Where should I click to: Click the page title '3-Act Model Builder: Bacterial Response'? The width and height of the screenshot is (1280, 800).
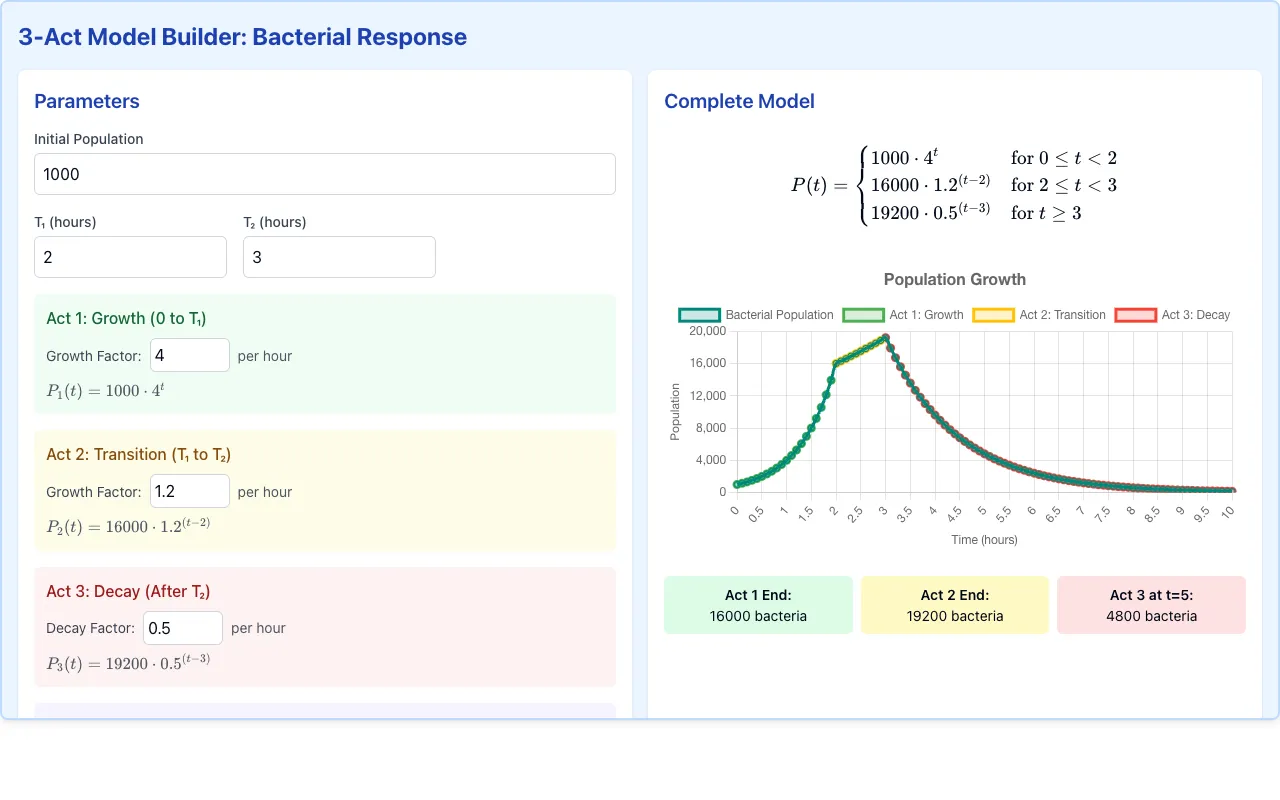(243, 37)
